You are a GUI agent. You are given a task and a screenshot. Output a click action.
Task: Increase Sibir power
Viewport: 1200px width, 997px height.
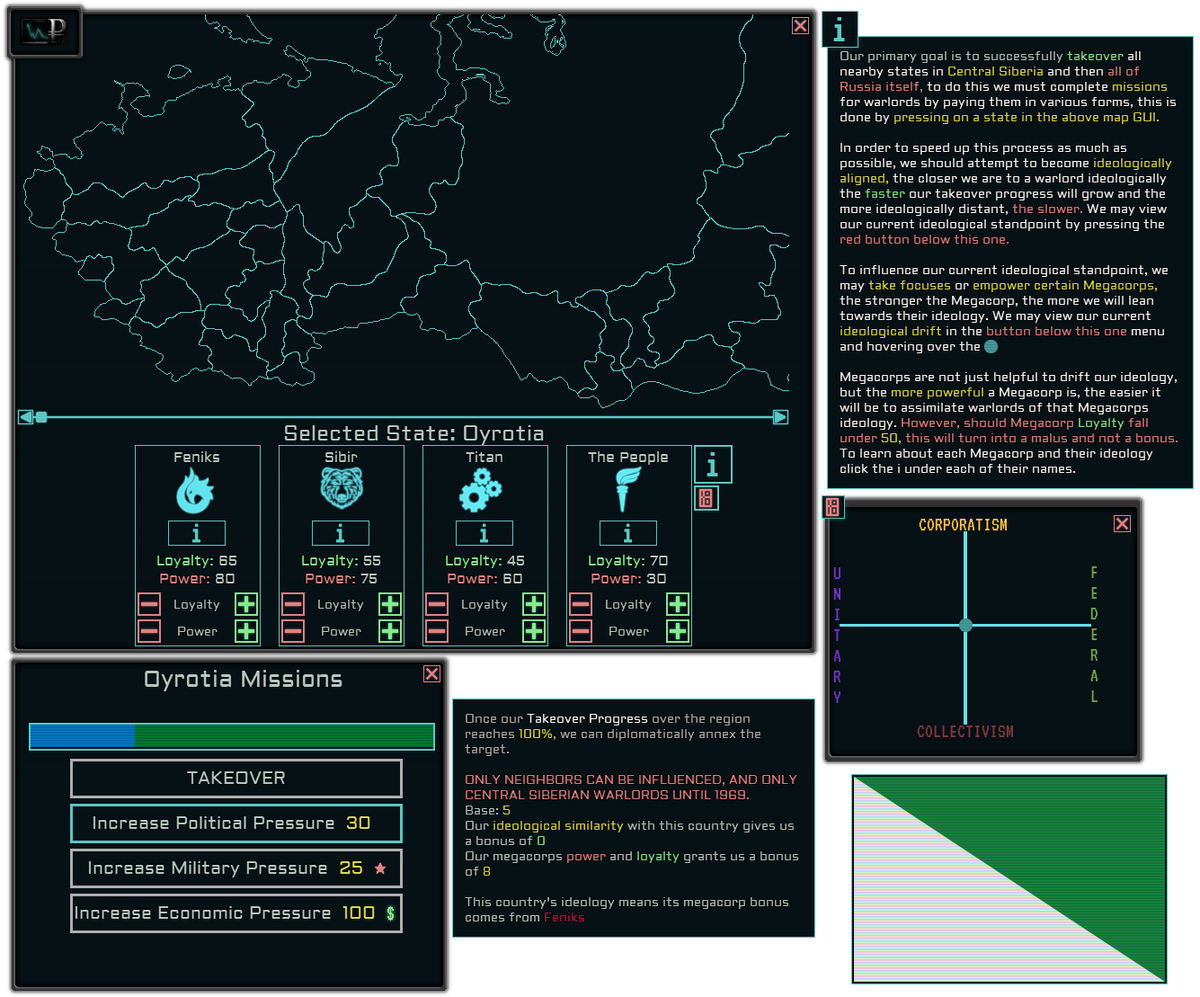[390, 631]
